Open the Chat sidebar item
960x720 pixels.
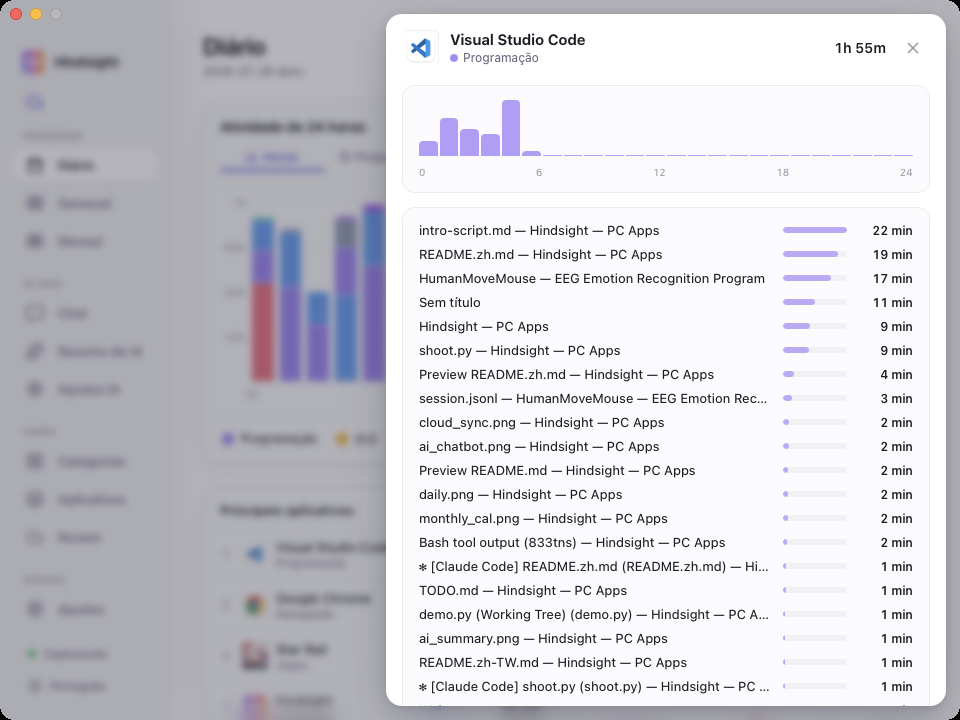click(x=84, y=313)
